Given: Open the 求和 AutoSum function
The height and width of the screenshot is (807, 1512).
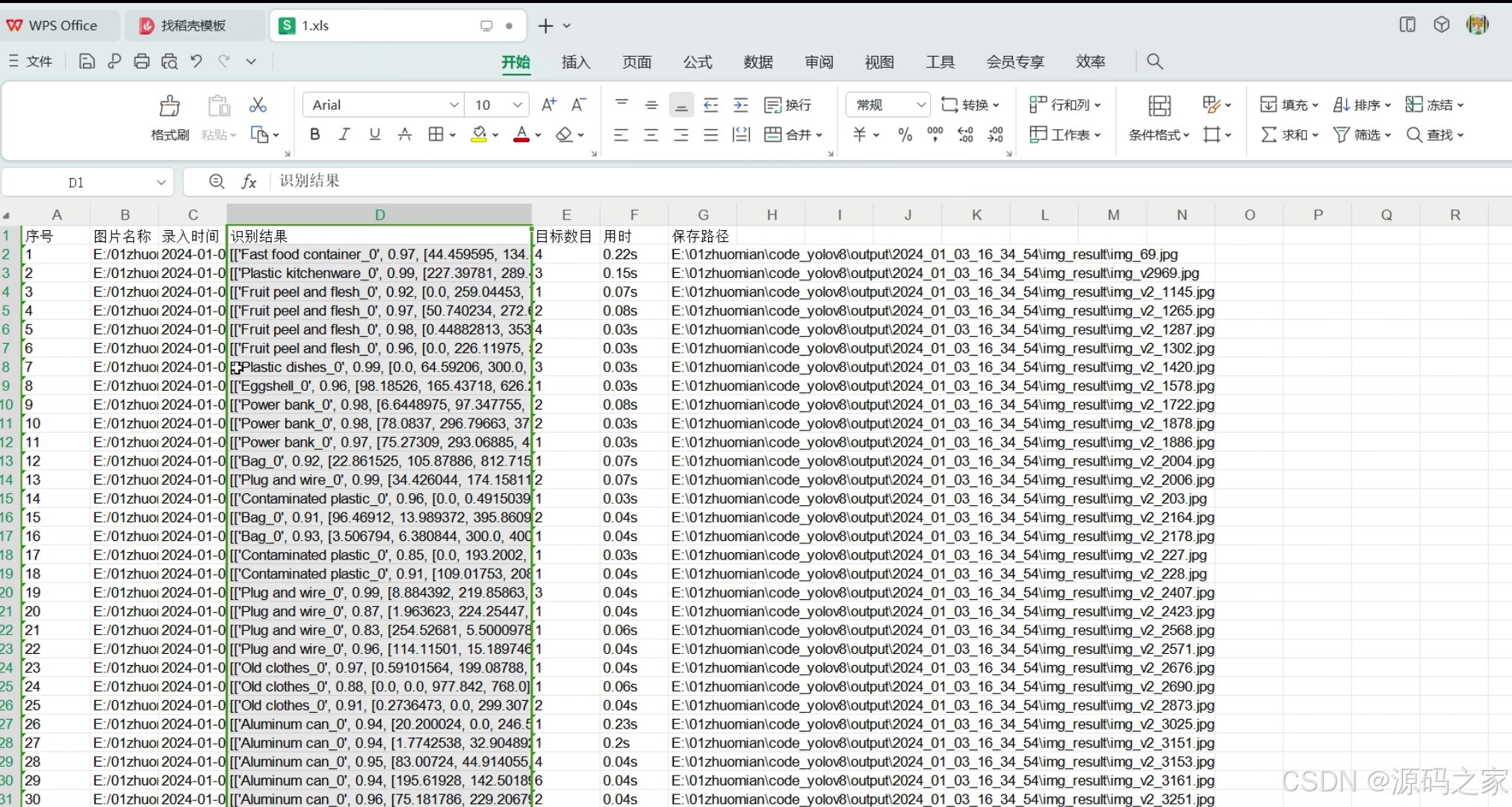Looking at the screenshot, I should click(x=1288, y=134).
